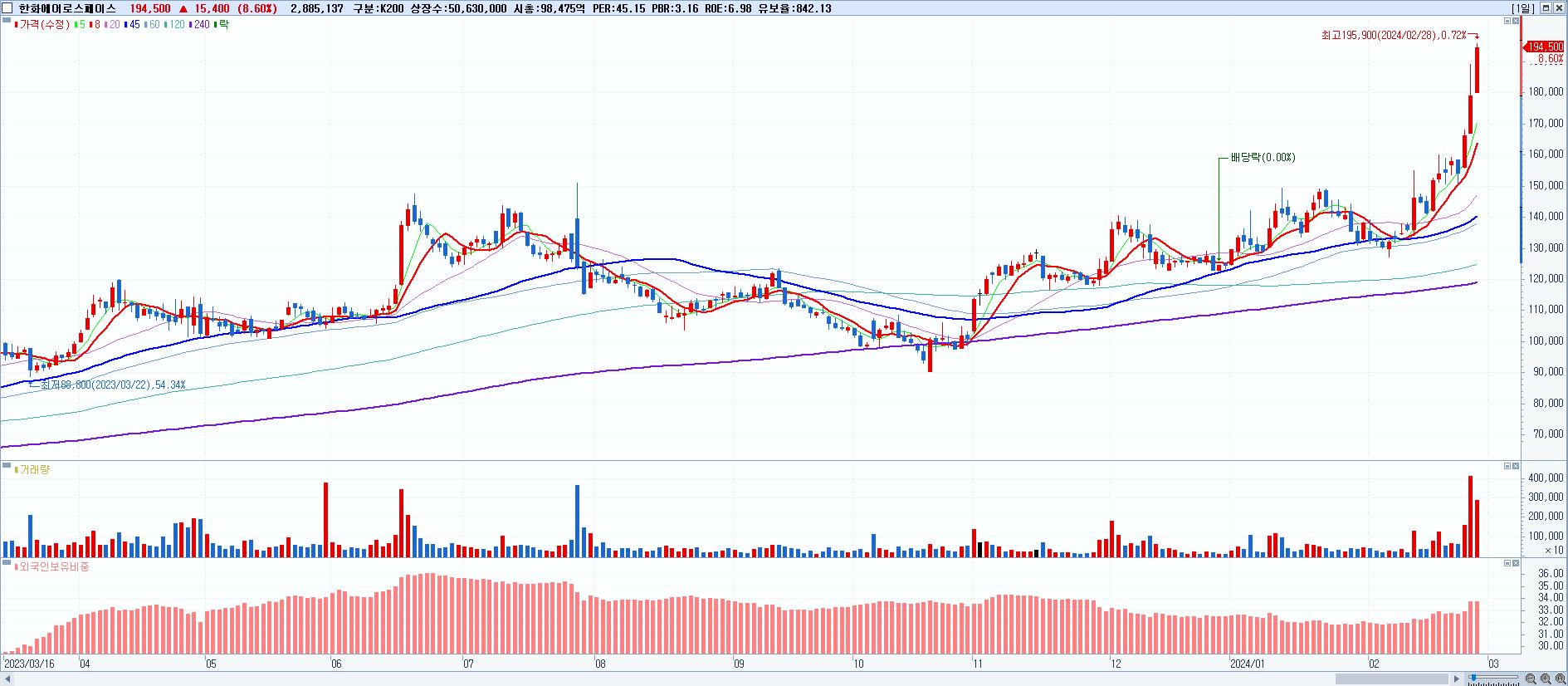This screenshot has height=686, width=1568.
Task: Minimize the 외국인보유비중 pane
Action: [x=1507, y=563]
